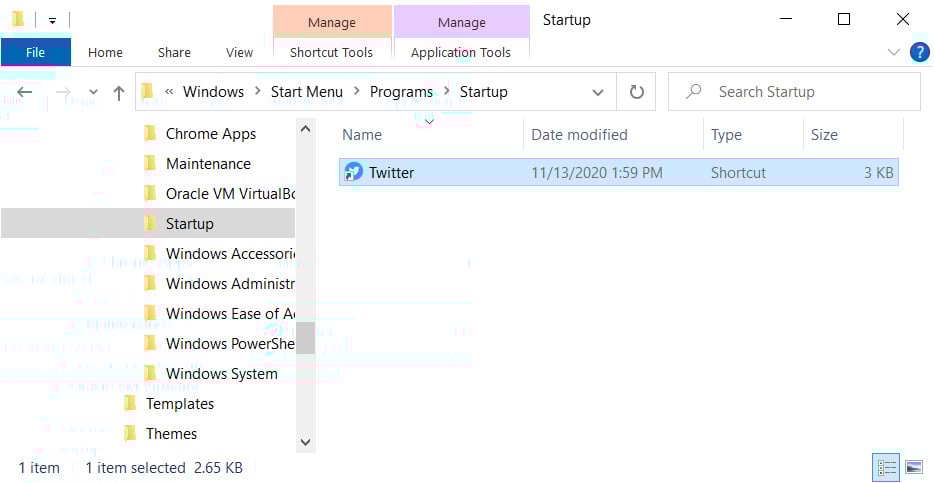The height and width of the screenshot is (483, 934).
Task: Minimize the Startup window
Action: (x=786, y=20)
